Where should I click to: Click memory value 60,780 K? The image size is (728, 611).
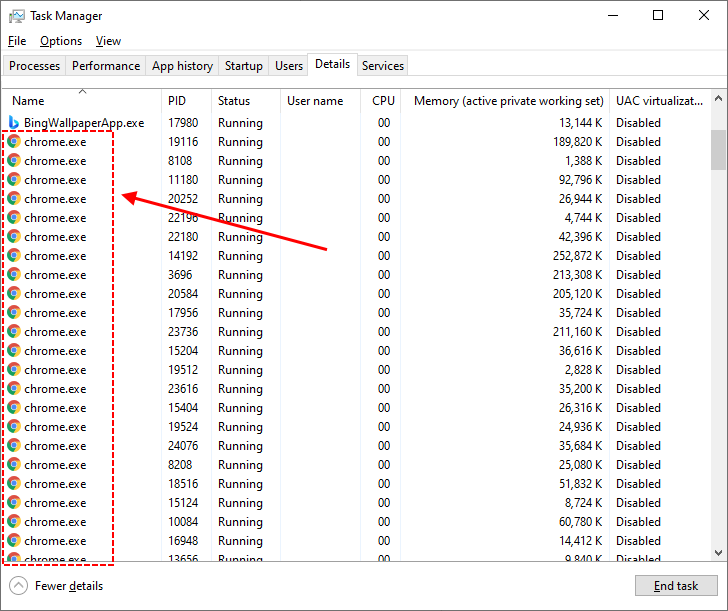pos(580,522)
